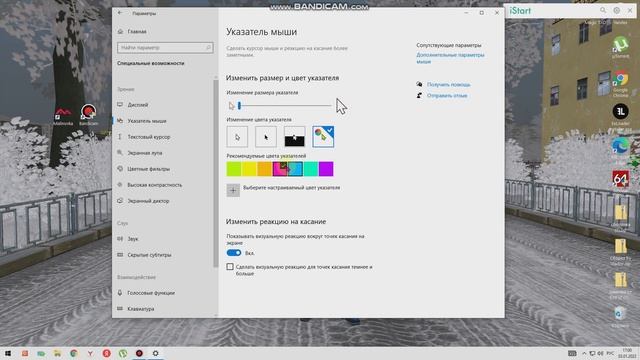640x360 pixels.
Task: Open the Windows Start menu
Action: click(8, 353)
